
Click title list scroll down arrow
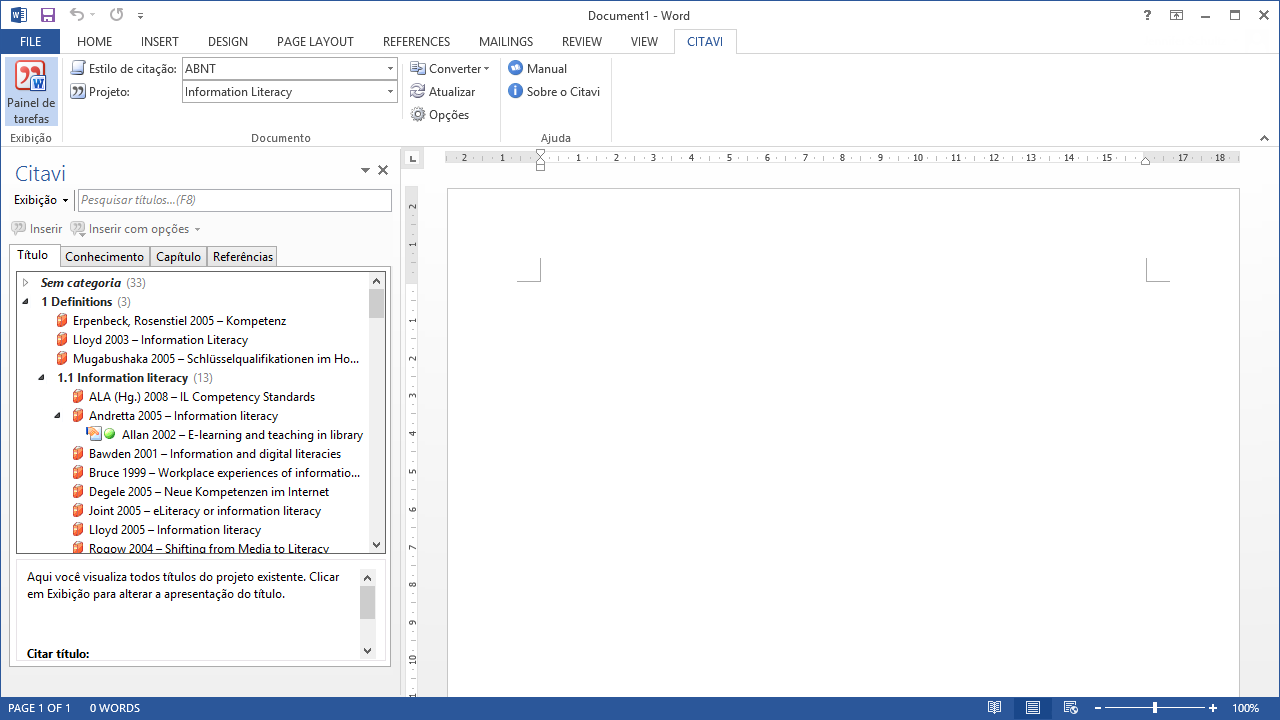tap(377, 545)
